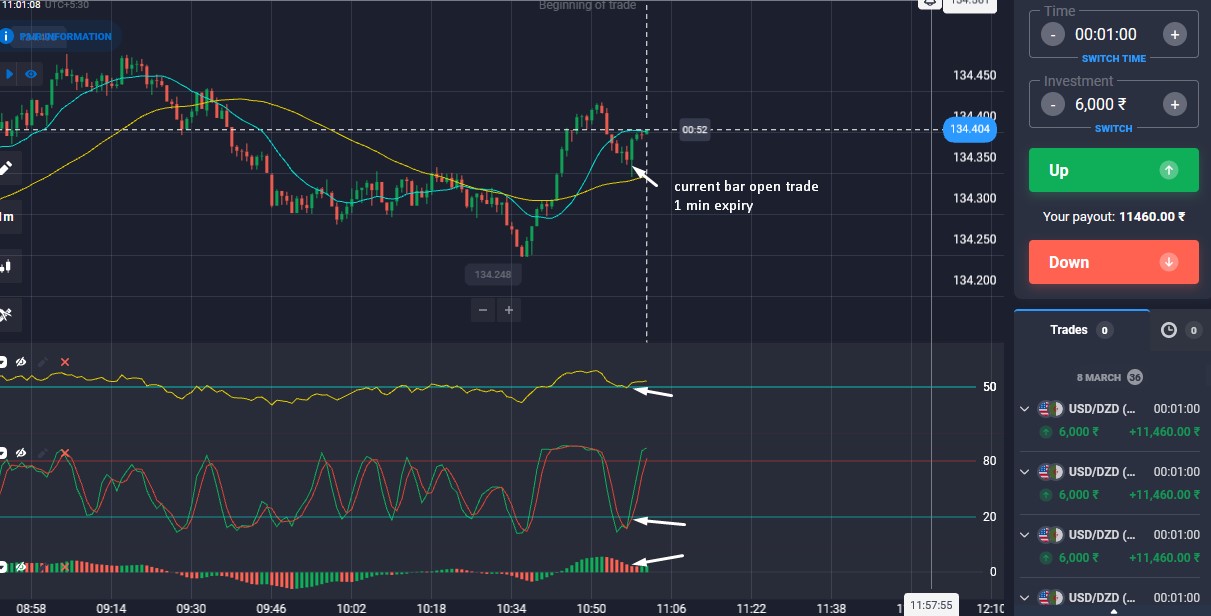The image size is (1211, 616).
Task: Click the 6,000 ₹ investment field
Action: (1101, 104)
